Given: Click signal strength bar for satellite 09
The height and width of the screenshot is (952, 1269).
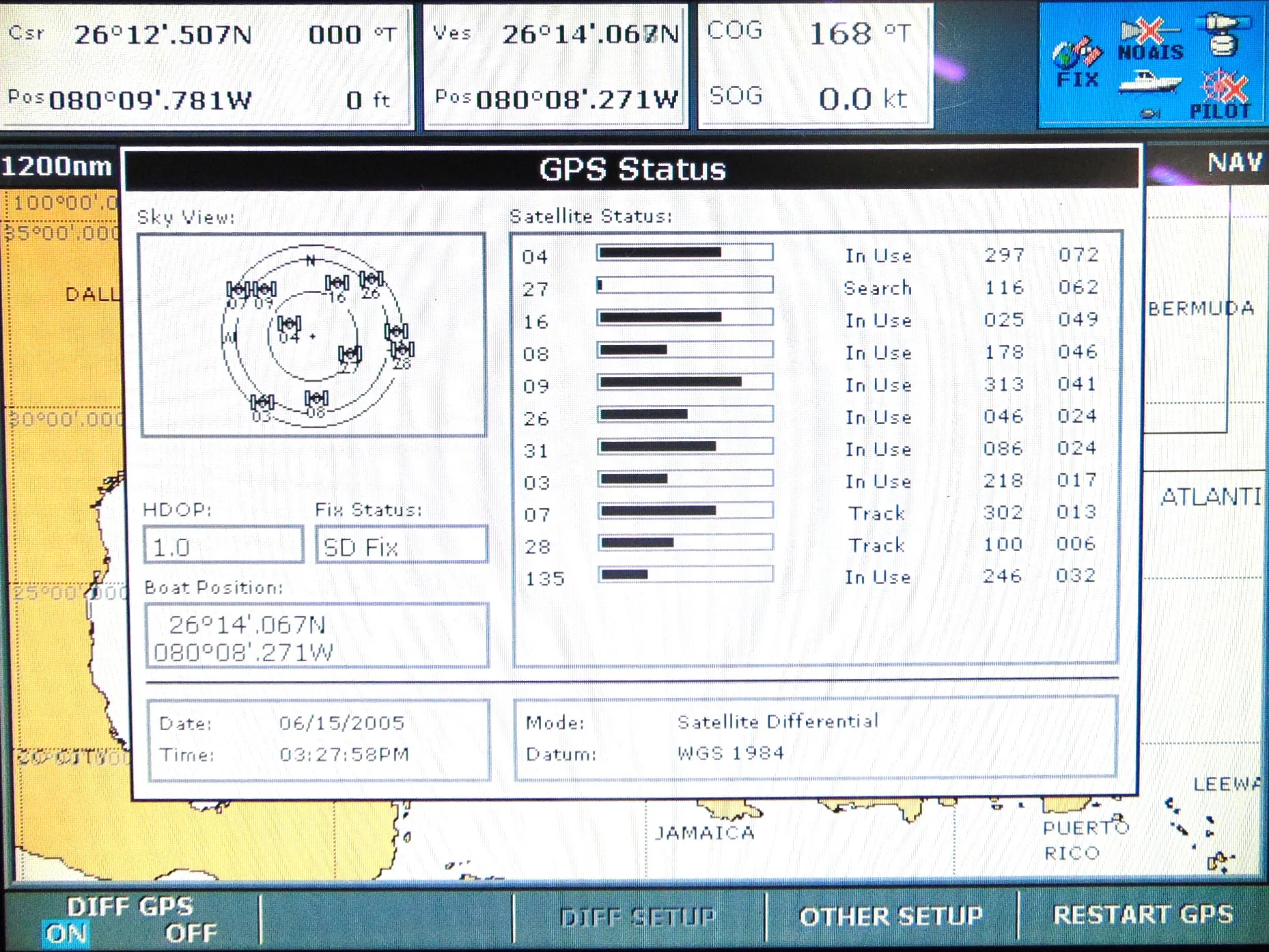Looking at the screenshot, I should click(685, 382).
